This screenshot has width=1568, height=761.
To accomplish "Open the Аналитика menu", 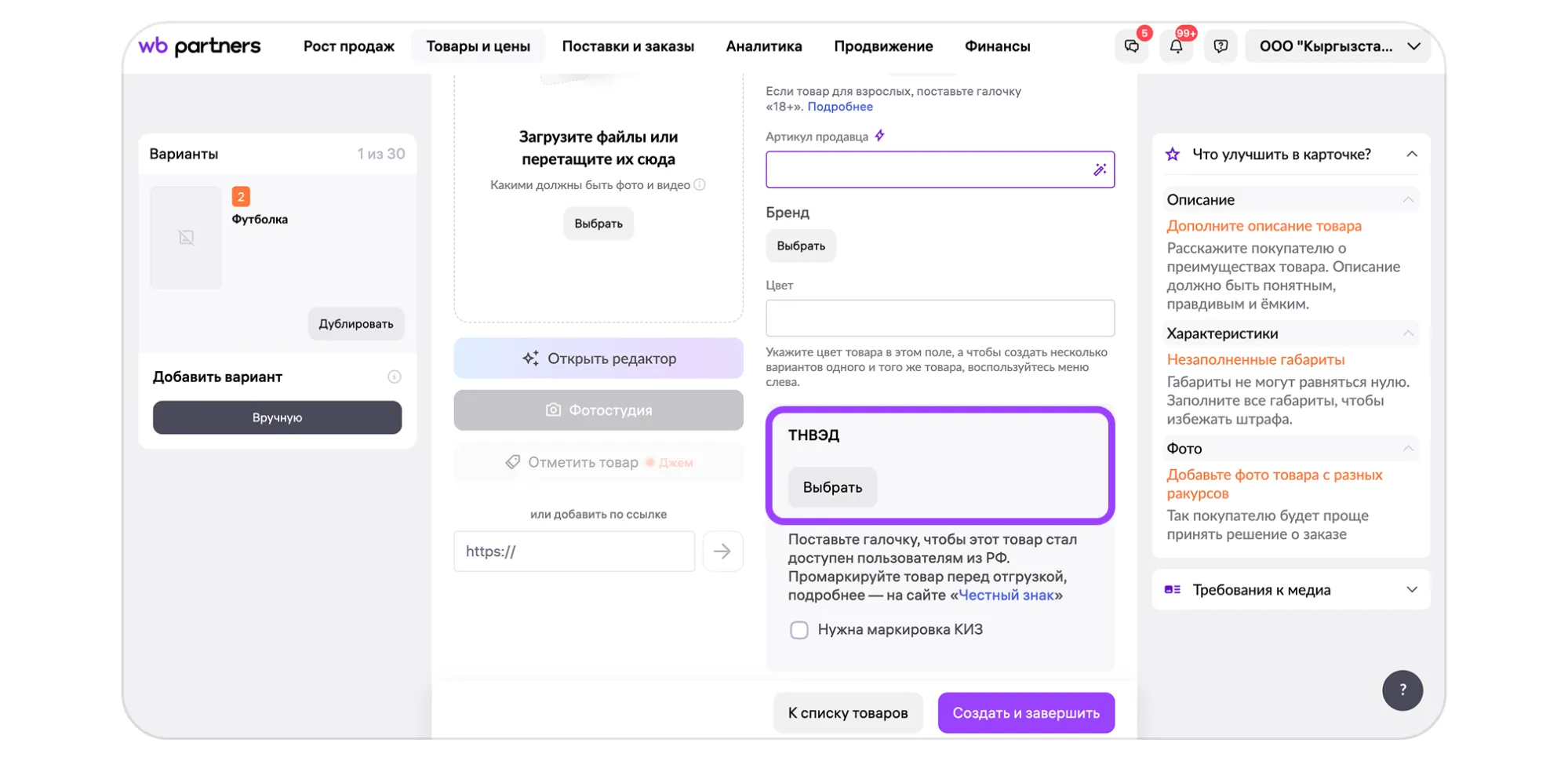I will (763, 46).
